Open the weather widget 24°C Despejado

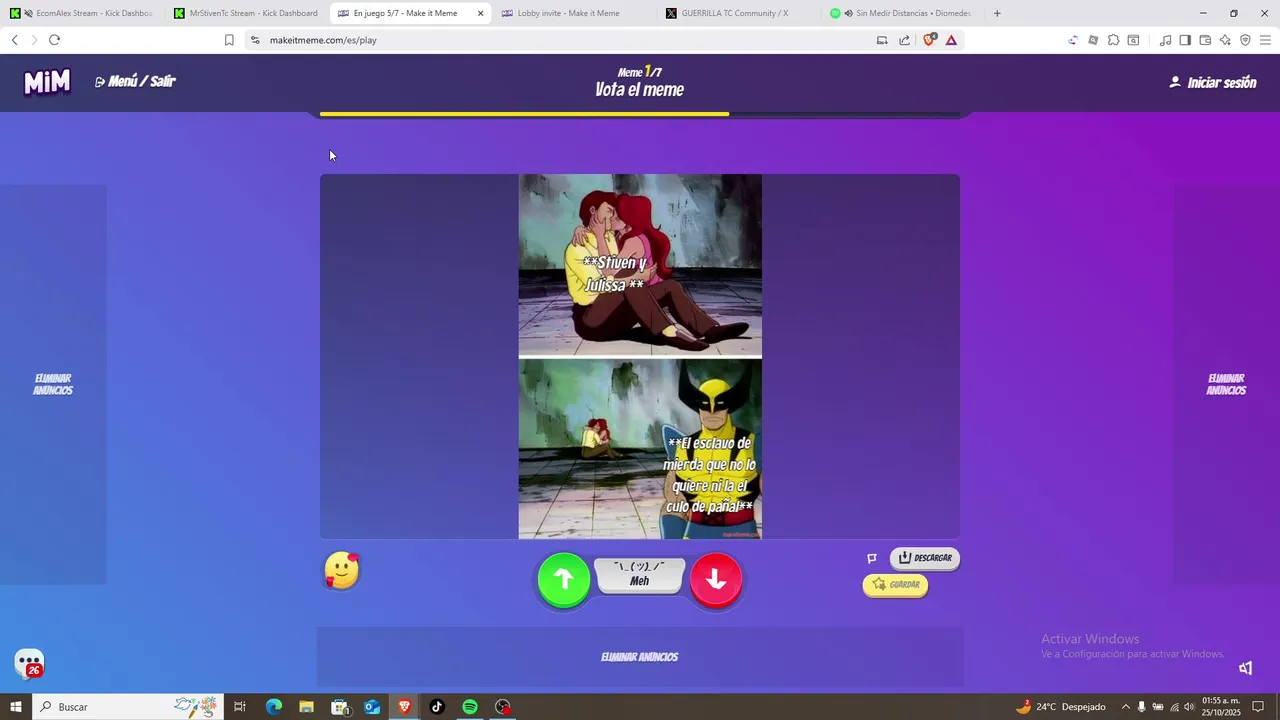point(1061,707)
